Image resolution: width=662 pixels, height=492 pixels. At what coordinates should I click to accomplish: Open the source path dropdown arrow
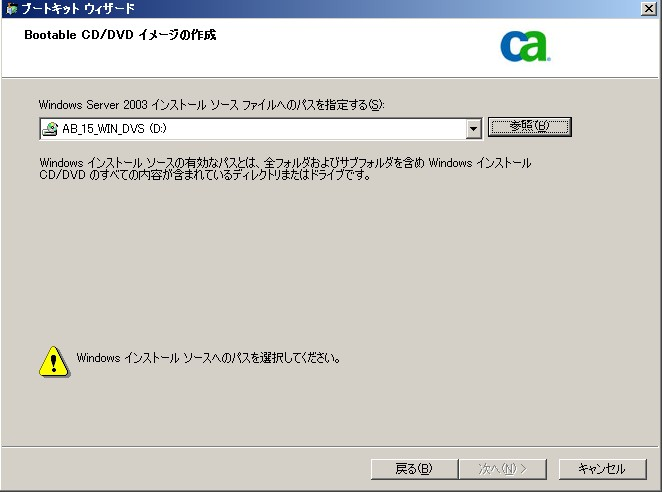coord(474,129)
